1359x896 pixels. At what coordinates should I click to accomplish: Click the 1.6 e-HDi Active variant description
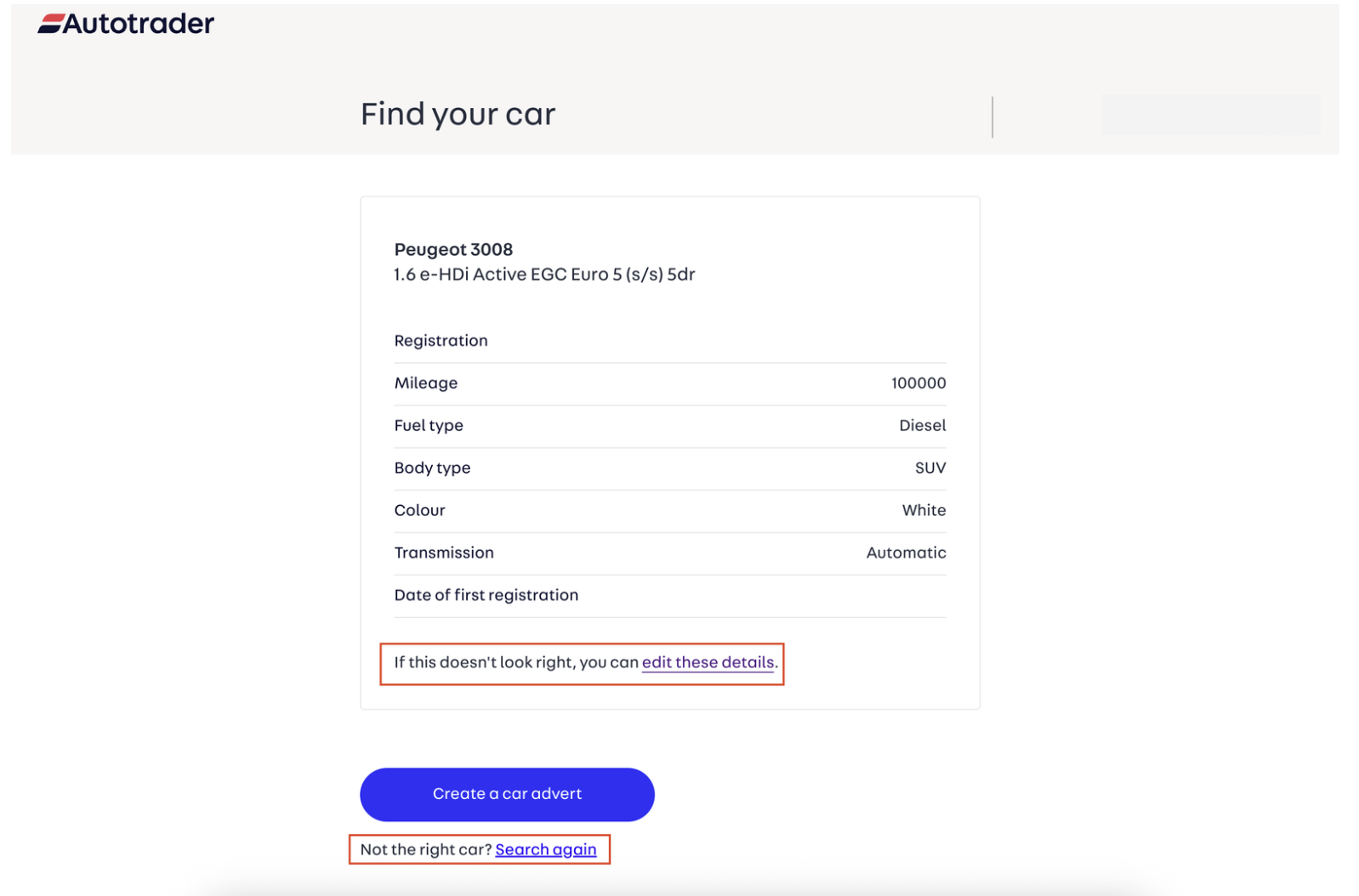click(544, 275)
